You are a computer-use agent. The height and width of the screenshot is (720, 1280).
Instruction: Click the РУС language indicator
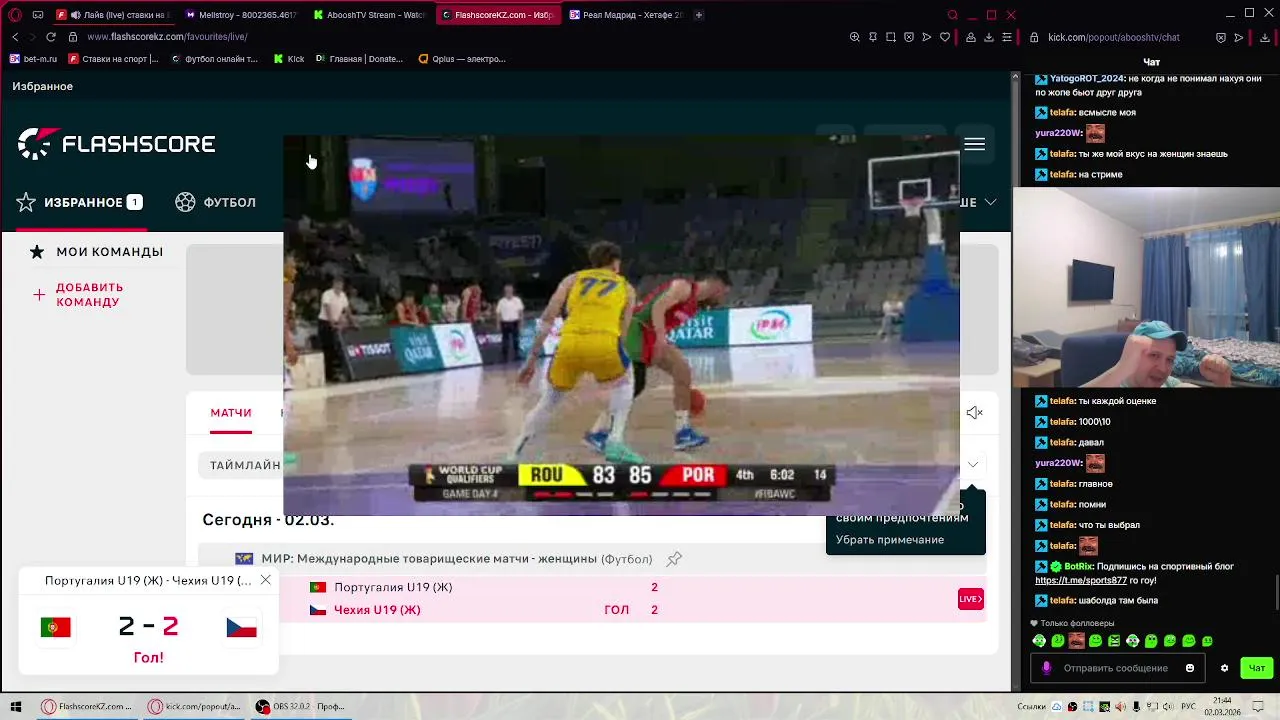[1190, 707]
